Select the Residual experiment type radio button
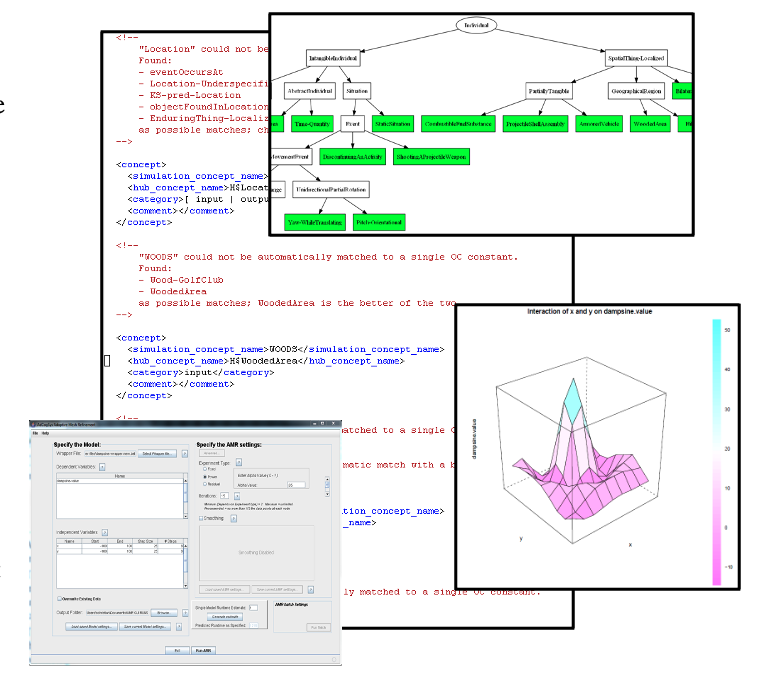This screenshot has height=687, width=764. [205, 484]
